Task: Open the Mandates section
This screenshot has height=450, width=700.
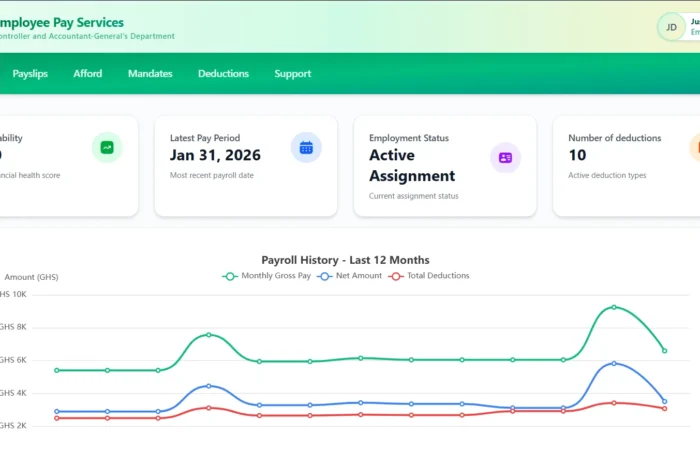Action: point(150,73)
